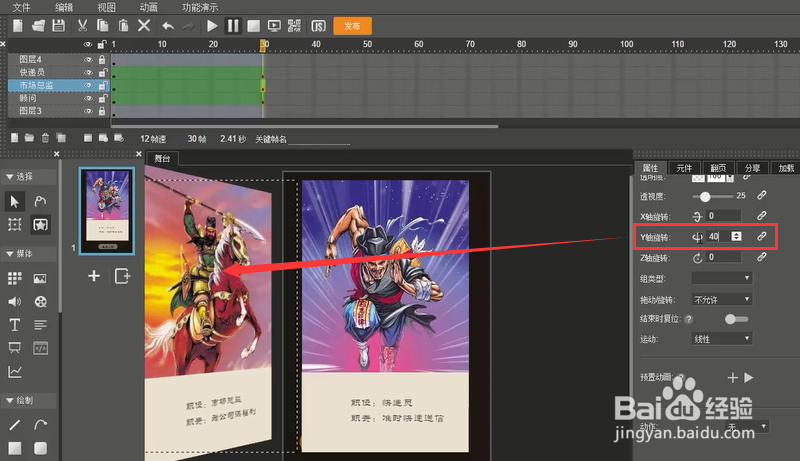Toggle visibility of 顾问 layer
This screenshot has width=800, height=461.
(x=88, y=98)
